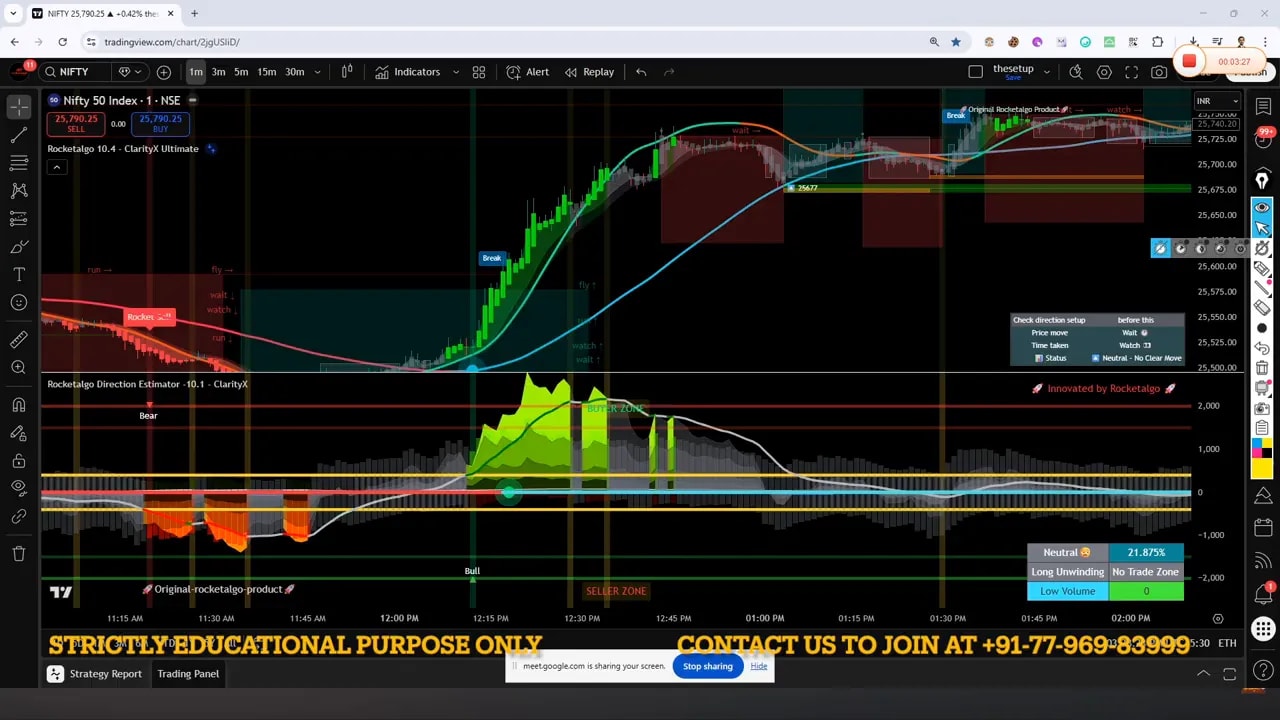Switch to the Trading Panel tab
Screen dimensions: 1280x720
(188, 674)
